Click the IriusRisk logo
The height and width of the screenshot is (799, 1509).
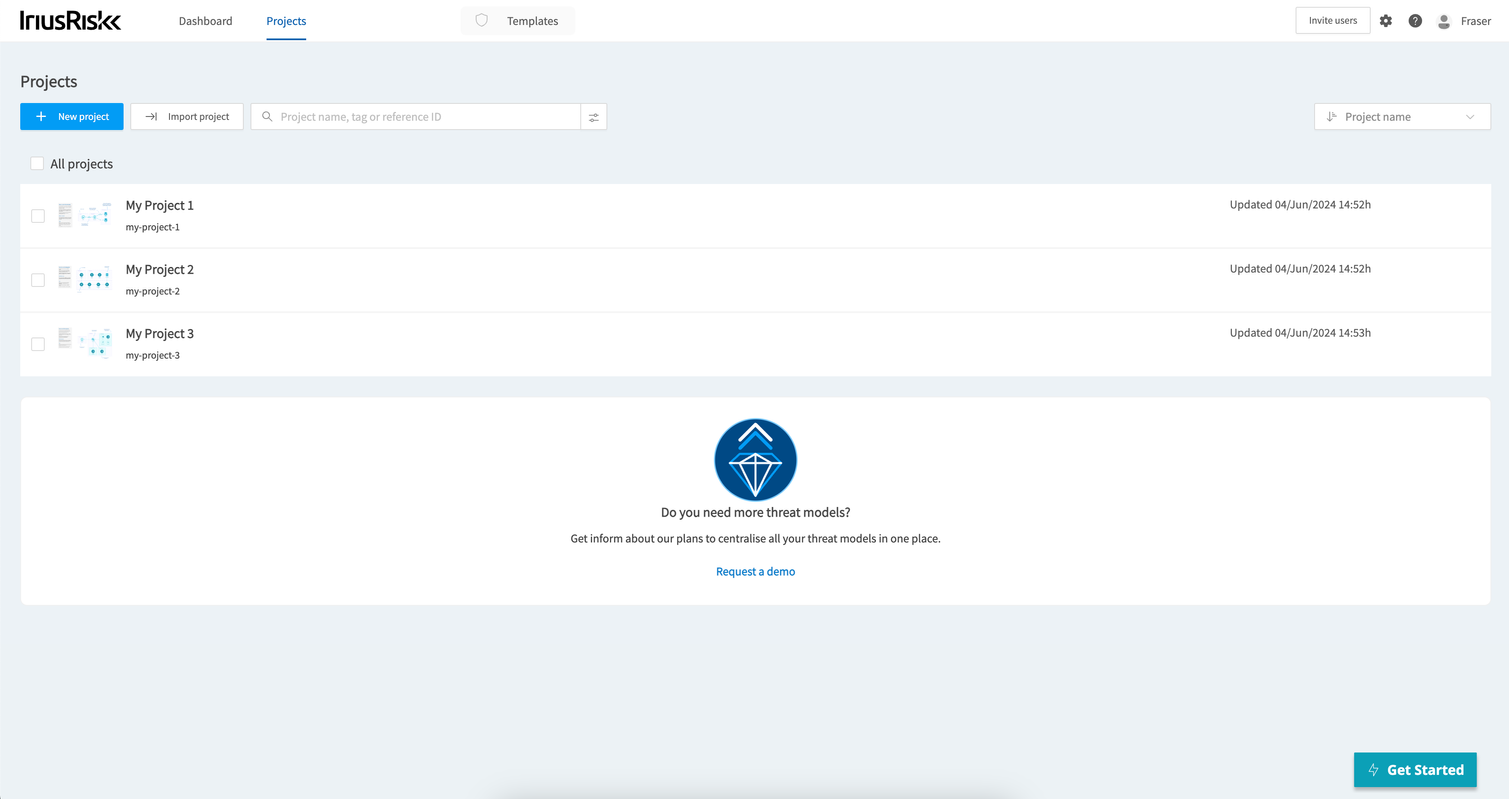[71, 20]
